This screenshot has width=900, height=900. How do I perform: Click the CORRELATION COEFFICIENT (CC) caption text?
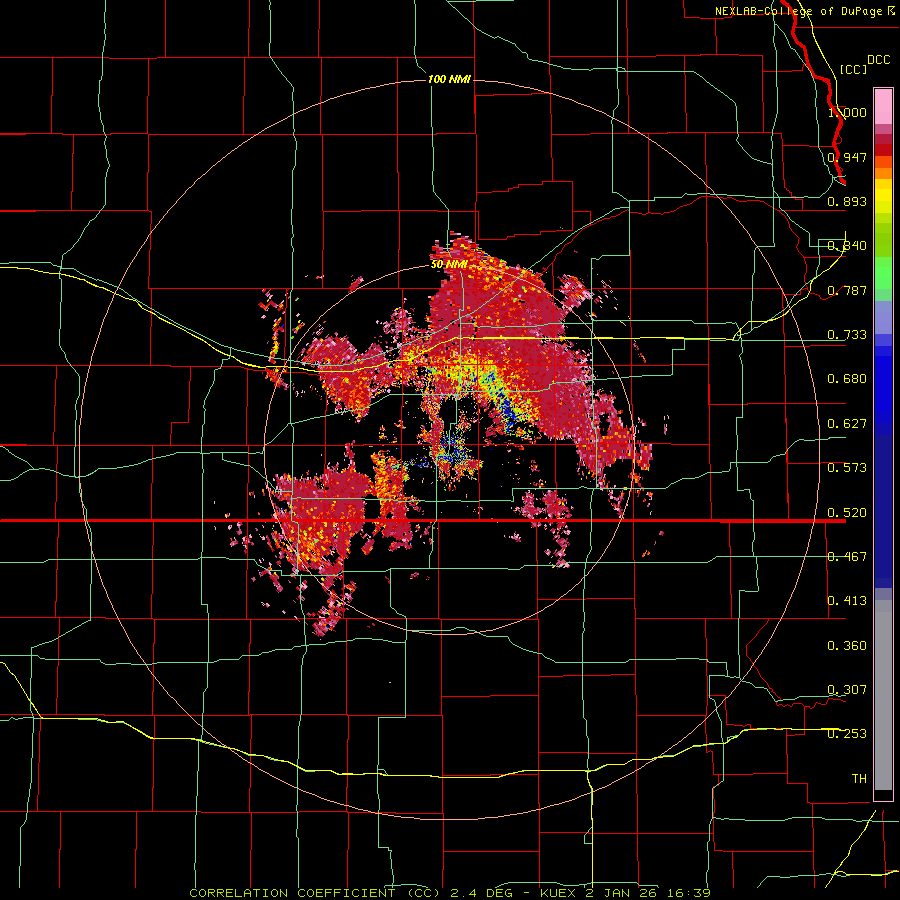coord(315,893)
